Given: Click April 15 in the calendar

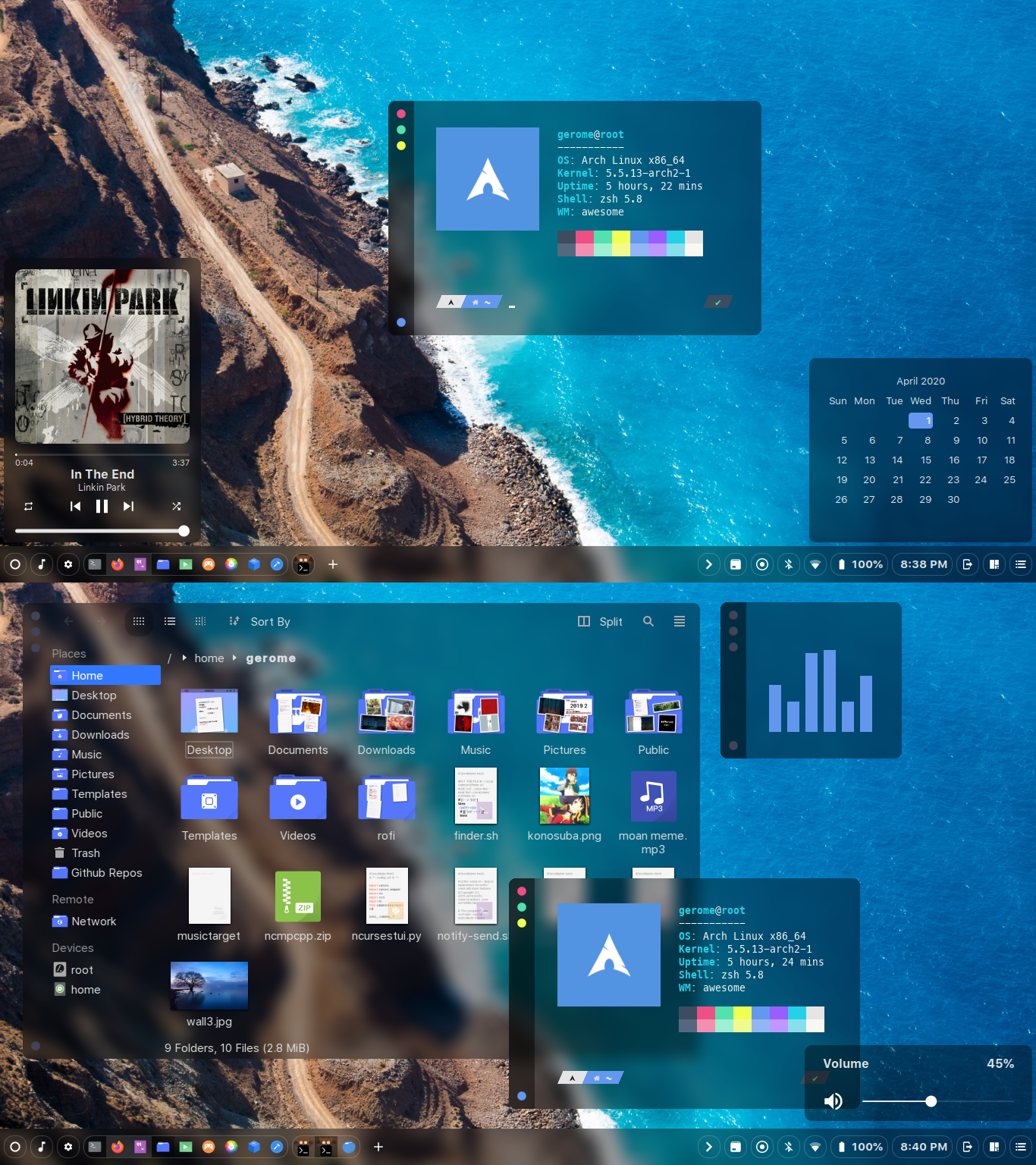Looking at the screenshot, I should pyautogui.click(x=926, y=460).
